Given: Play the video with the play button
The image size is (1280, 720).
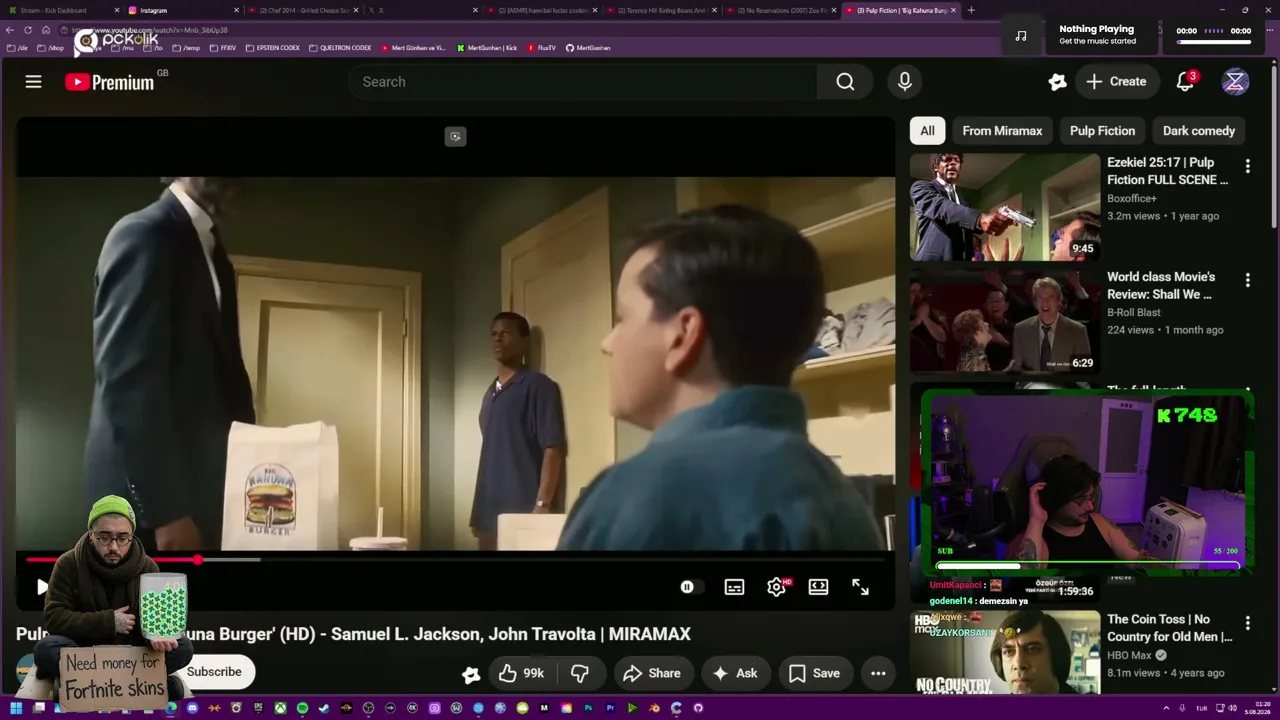Looking at the screenshot, I should pos(41,587).
